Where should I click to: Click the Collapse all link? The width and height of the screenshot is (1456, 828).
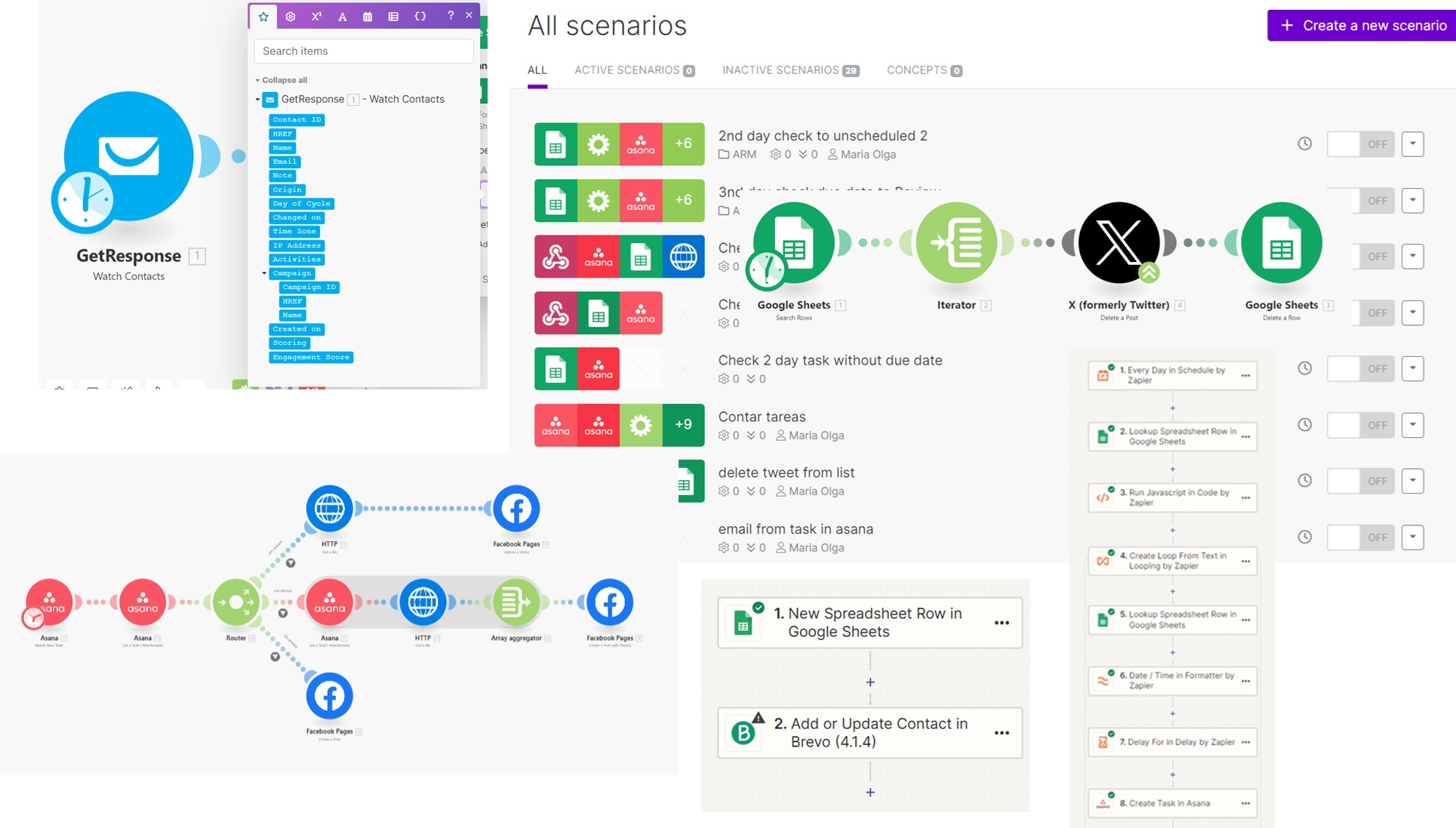pyautogui.click(x=284, y=80)
